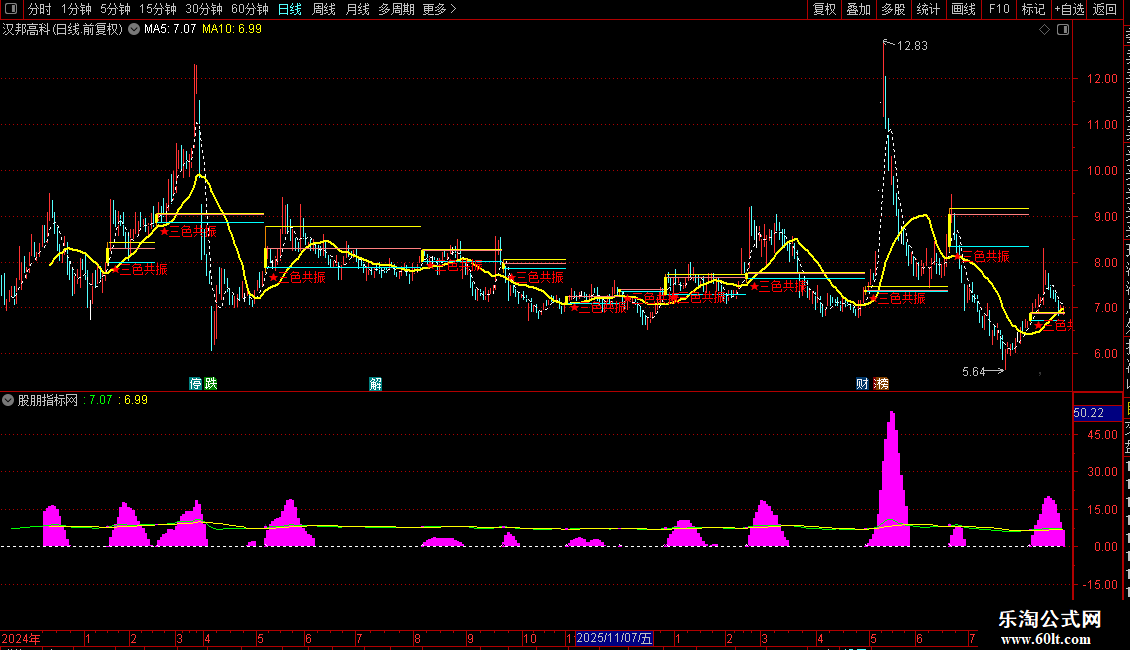The image size is (1130, 650).
Task: Click the 统计 statistics button
Action: tap(927, 9)
